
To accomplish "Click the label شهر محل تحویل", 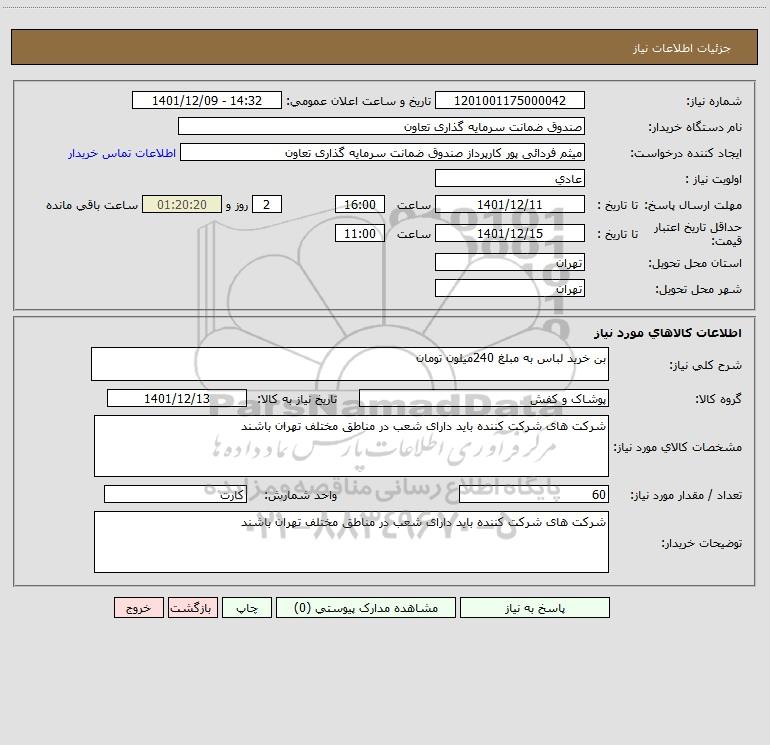I will point(699,290).
